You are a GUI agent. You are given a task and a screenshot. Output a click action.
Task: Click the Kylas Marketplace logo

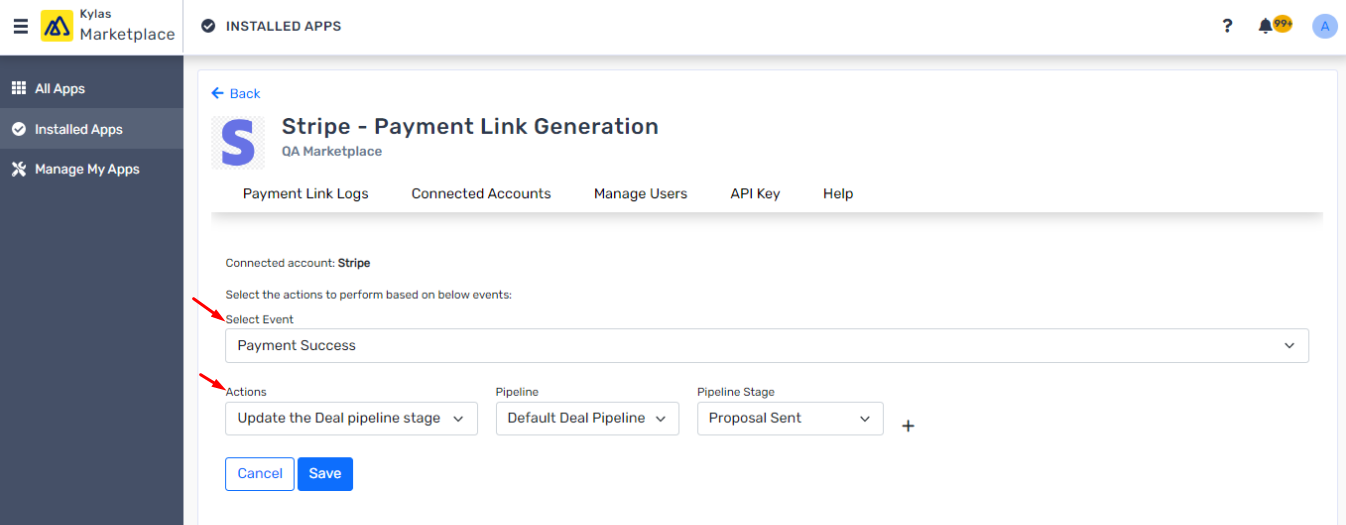pos(108,26)
